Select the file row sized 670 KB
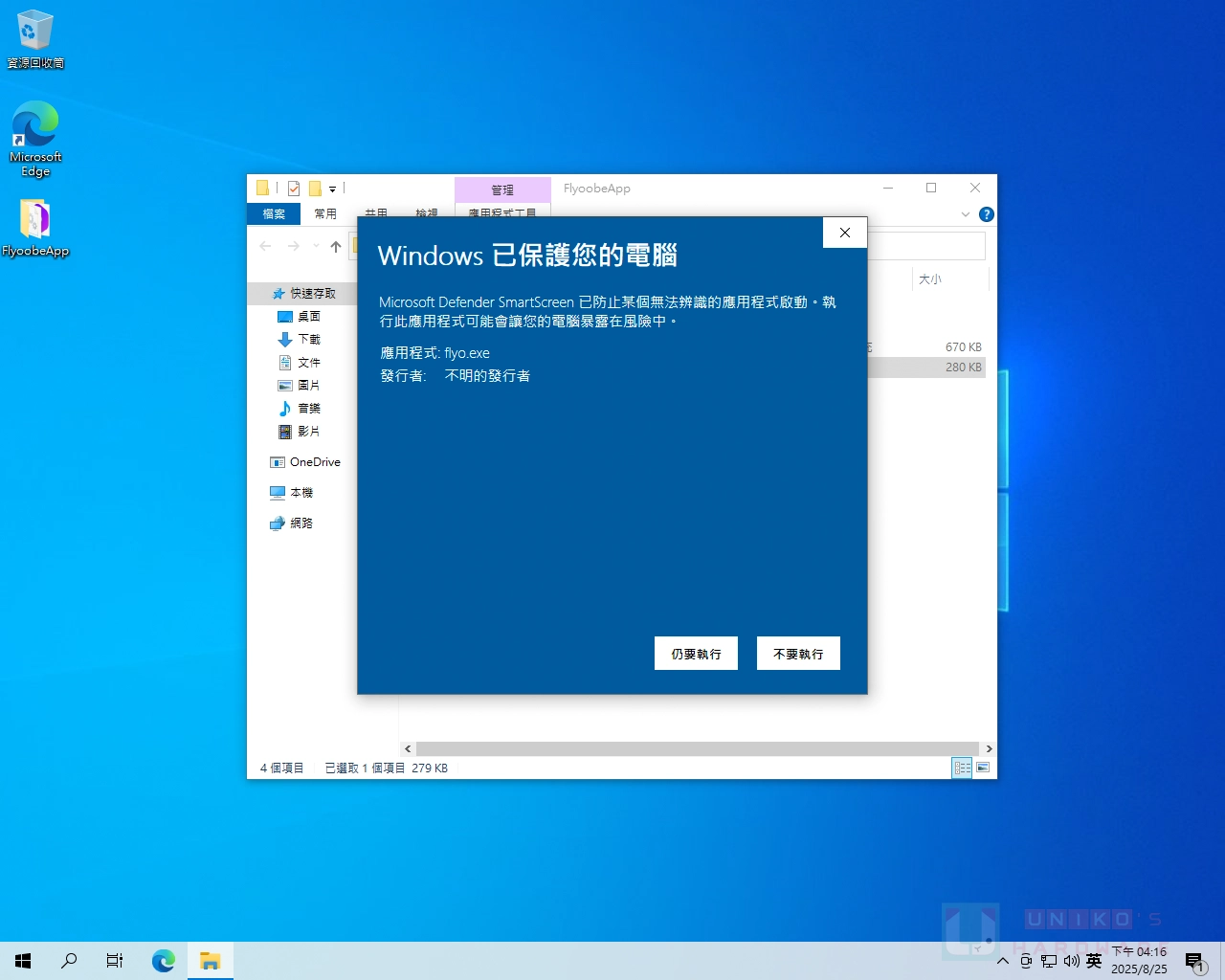 coord(926,347)
